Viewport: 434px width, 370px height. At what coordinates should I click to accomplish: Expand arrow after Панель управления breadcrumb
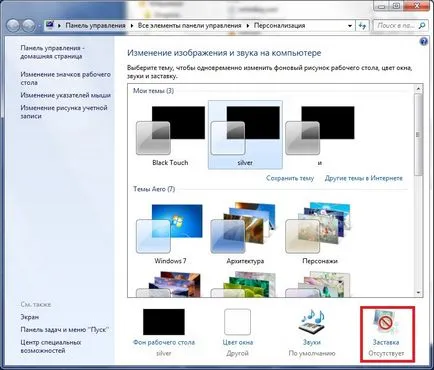pyautogui.click(x=132, y=26)
